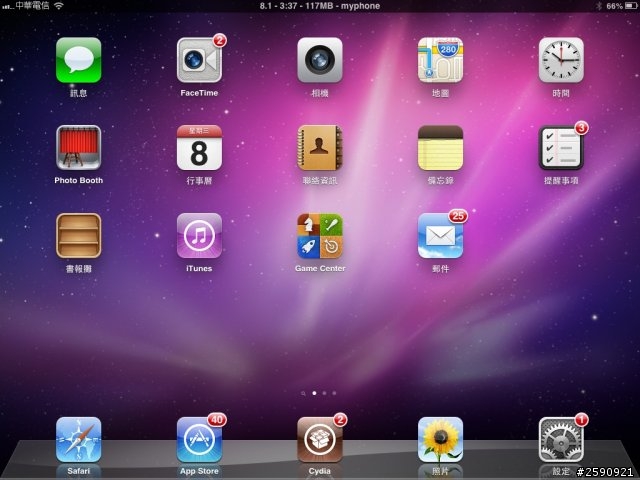Open the Camera app

(320, 60)
